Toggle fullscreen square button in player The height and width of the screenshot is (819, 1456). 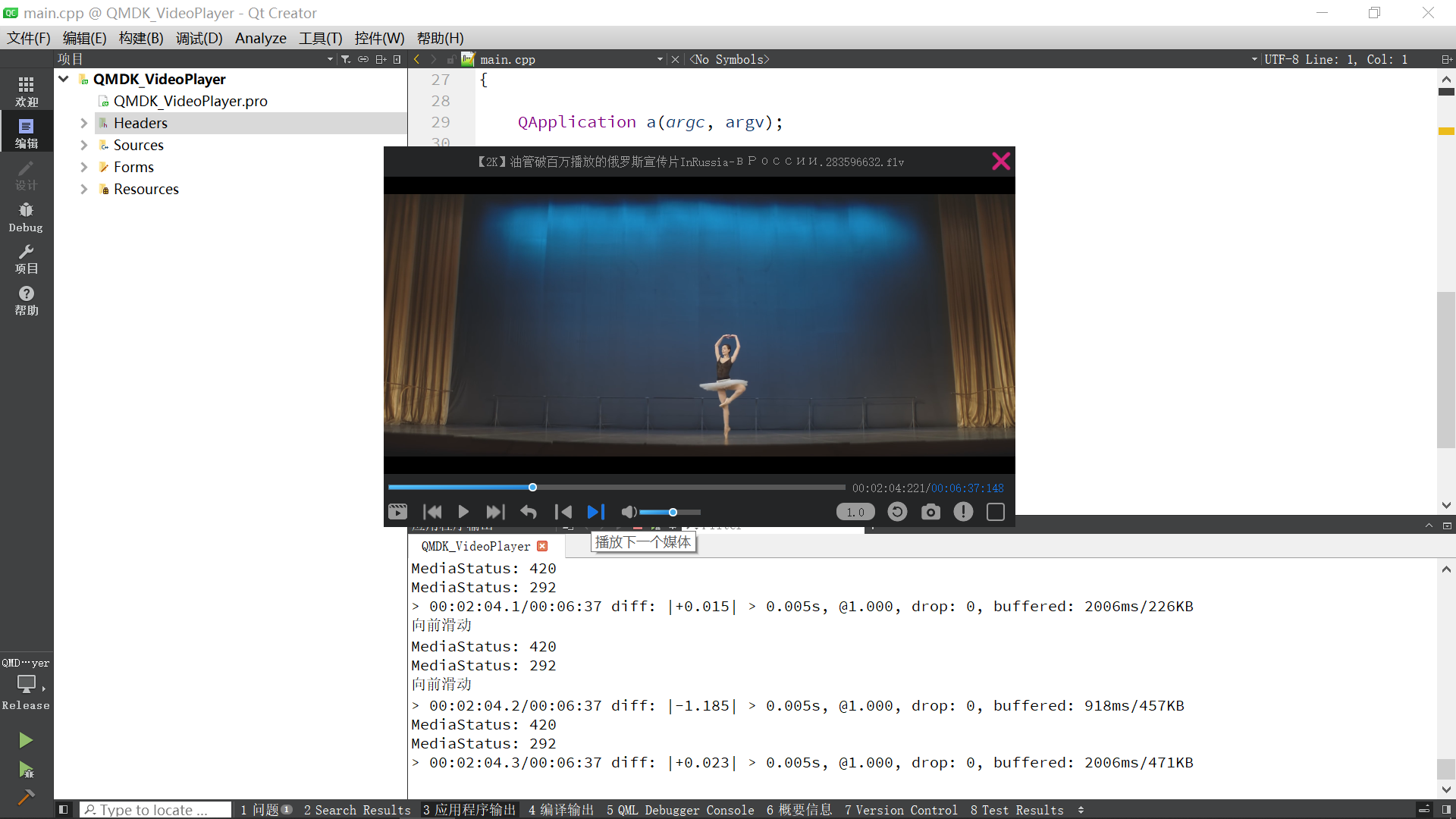[x=996, y=512]
